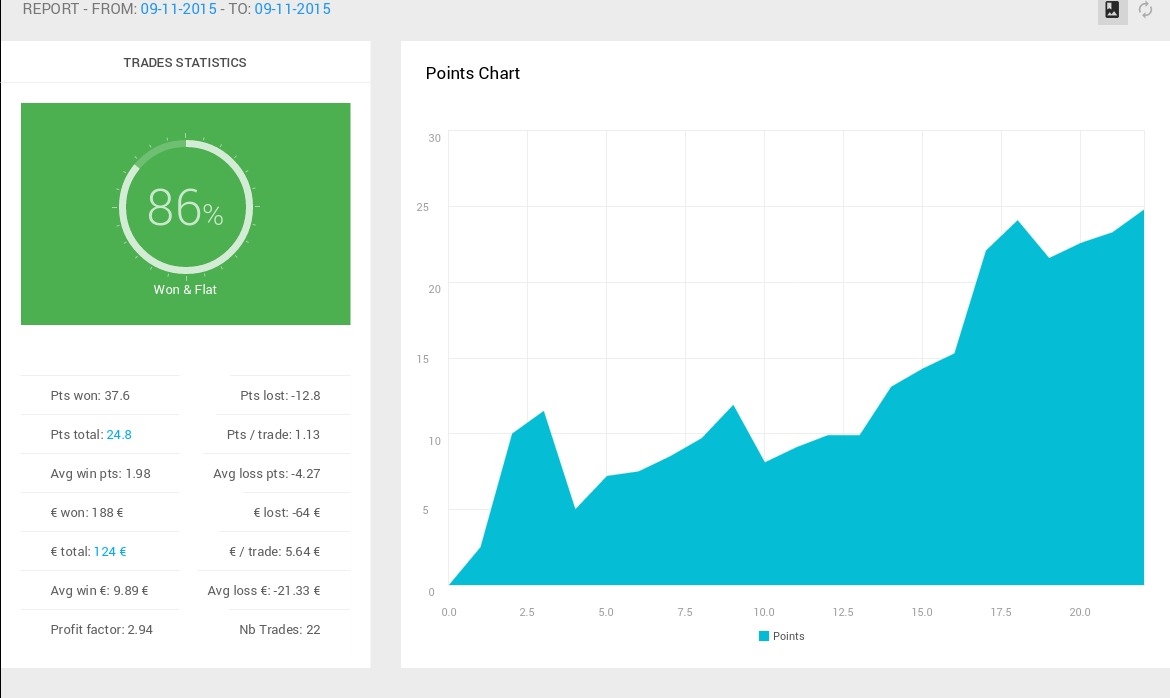The image size is (1170, 698).
Task: Click the 86% Won & Flat gauge
Action: [185, 207]
